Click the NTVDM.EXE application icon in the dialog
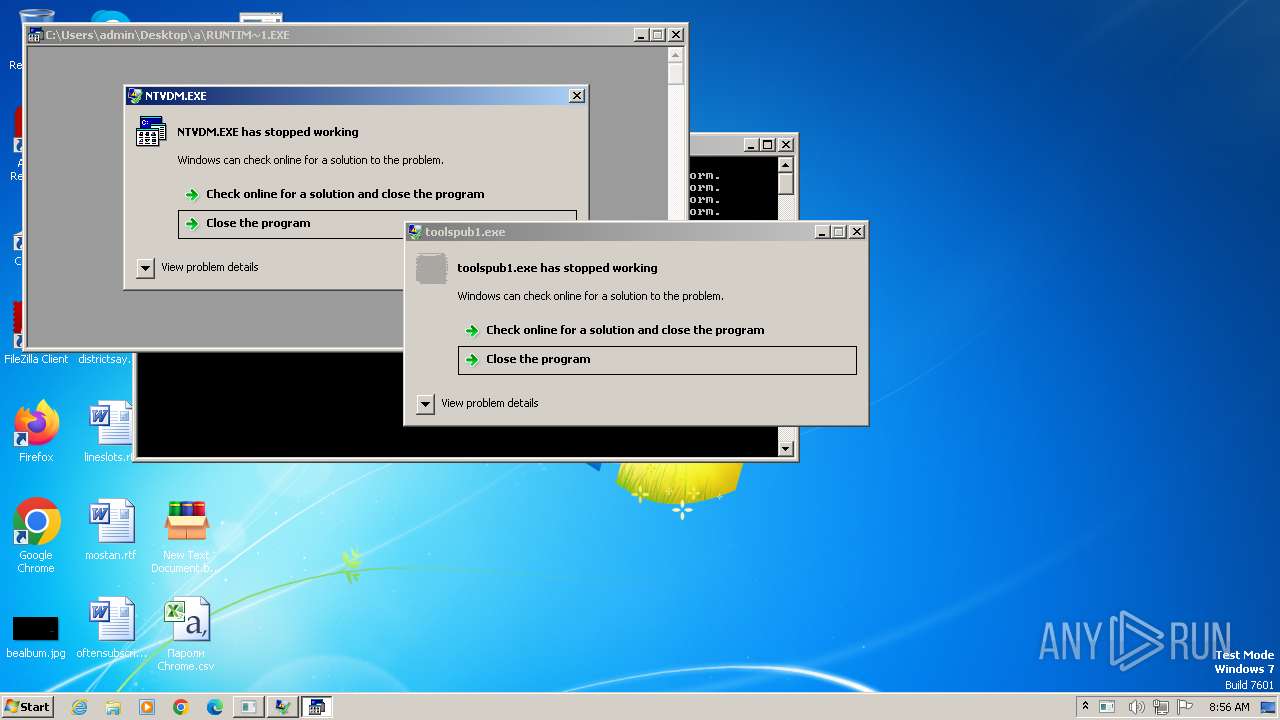 pyautogui.click(x=151, y=131)
